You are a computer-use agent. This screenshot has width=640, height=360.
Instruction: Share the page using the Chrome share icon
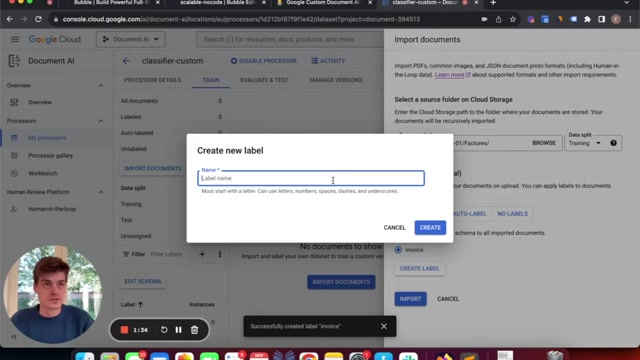[x=498, y=19]
